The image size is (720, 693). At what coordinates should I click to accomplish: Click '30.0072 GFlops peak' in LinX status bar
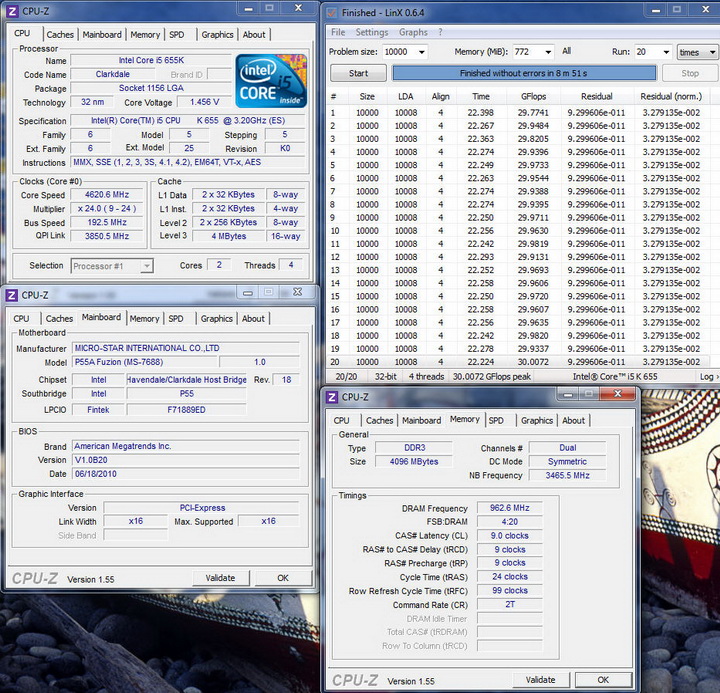pyautogui.click(x=492, y=377)
